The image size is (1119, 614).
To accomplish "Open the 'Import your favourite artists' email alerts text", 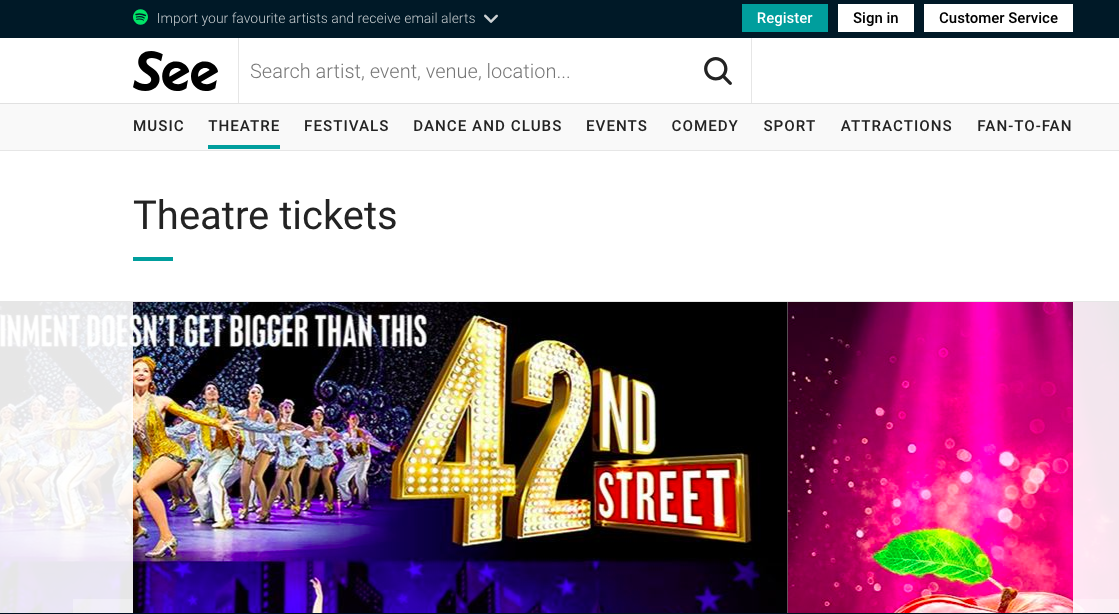I will pyautogui.click(x=315, y=19).
